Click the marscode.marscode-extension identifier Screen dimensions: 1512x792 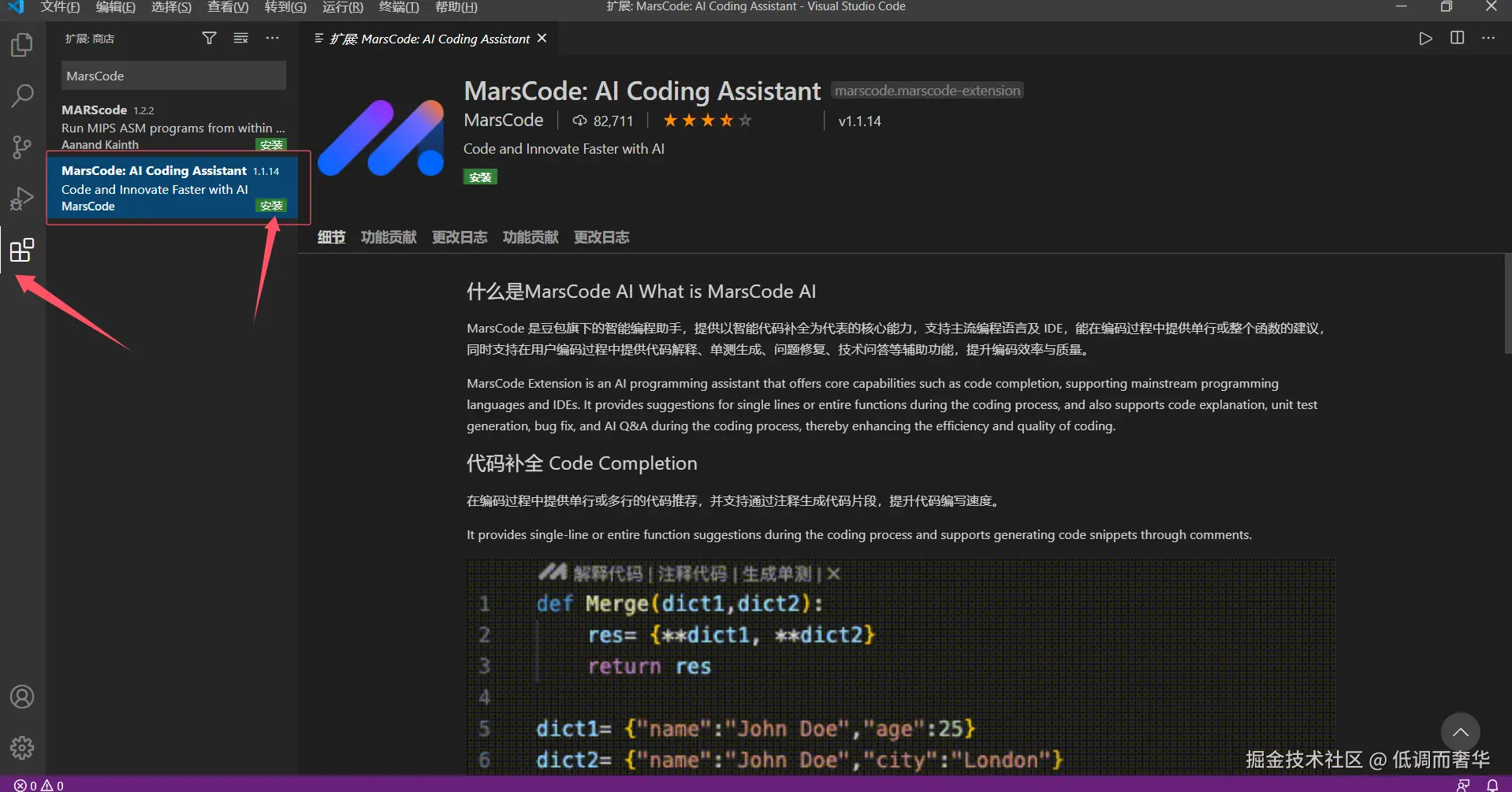click(928, 91)
